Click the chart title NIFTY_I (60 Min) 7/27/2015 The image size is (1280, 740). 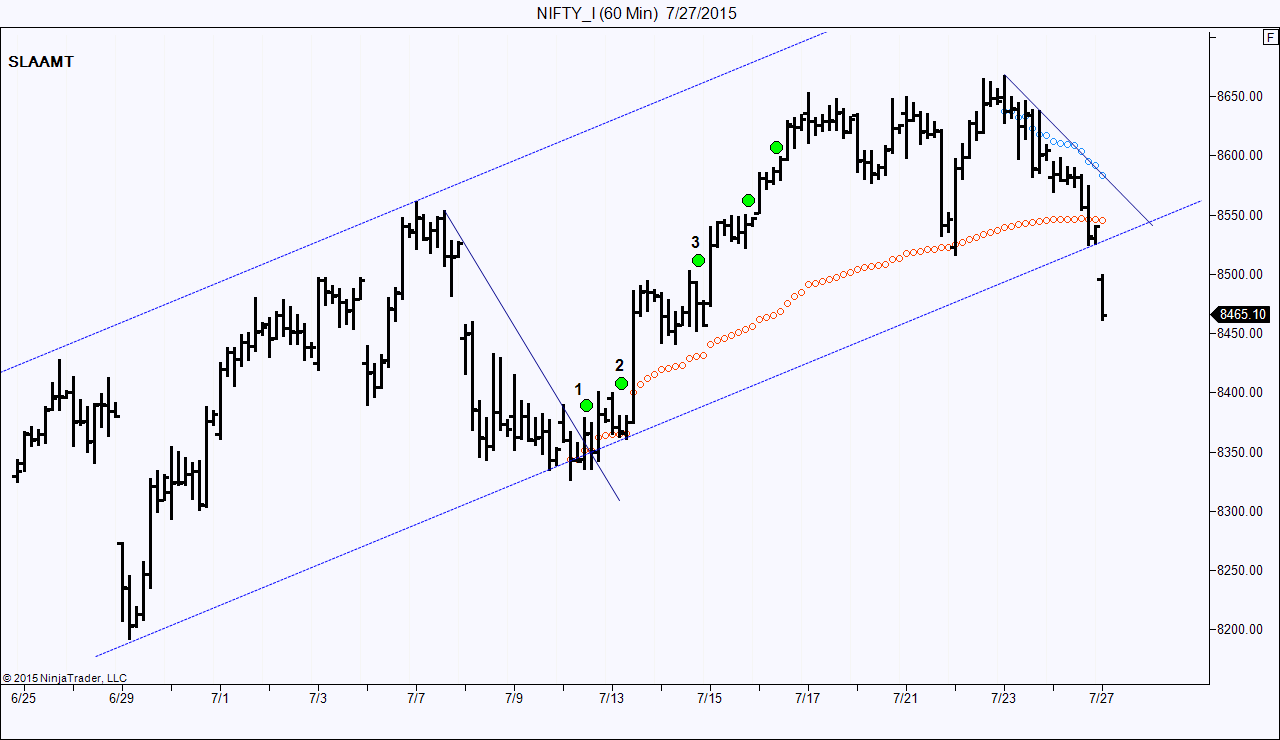[x=637, y=13]
